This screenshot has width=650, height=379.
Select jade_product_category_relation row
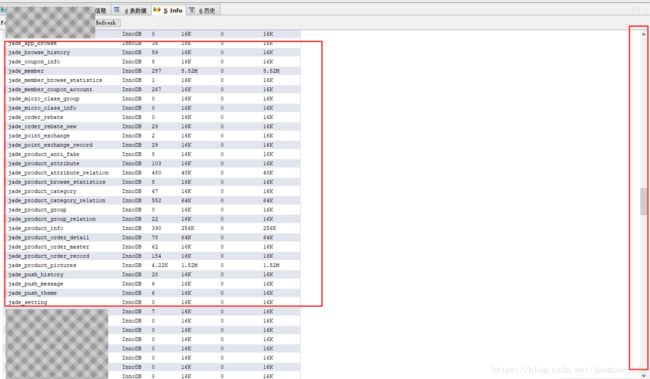pyautogui.click(x=153, y=200)
